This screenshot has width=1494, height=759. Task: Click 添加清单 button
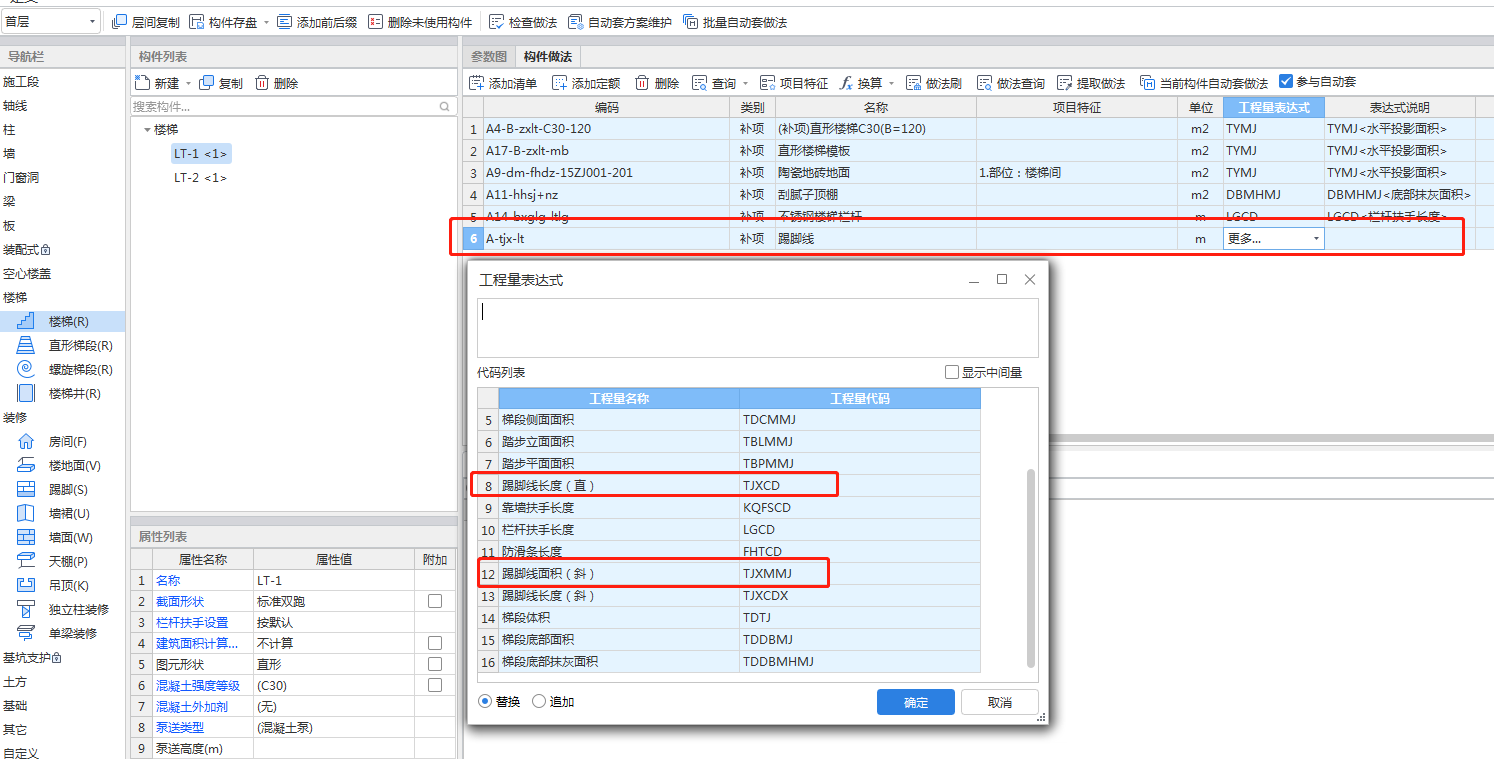(503, 83)
